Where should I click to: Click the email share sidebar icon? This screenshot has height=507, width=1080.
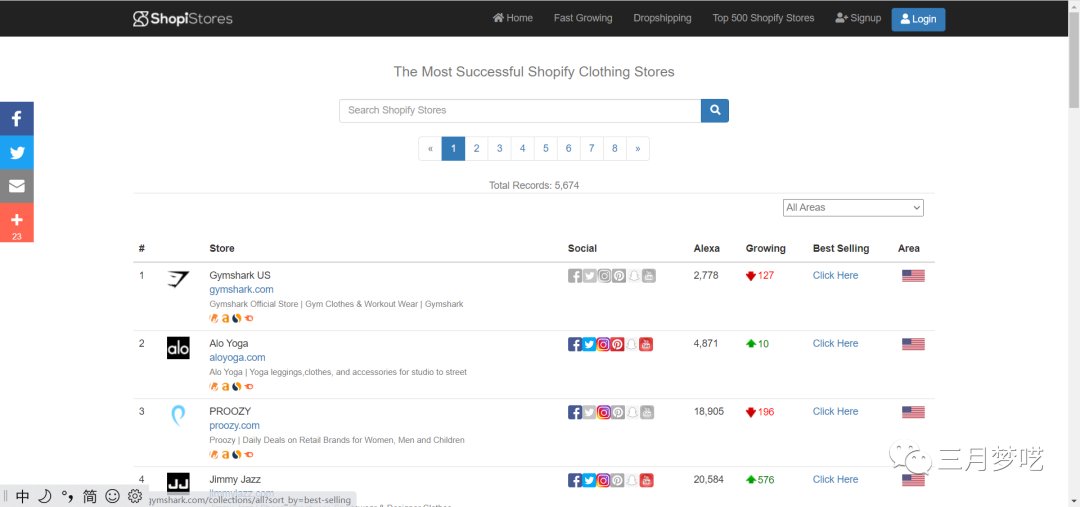17,187
